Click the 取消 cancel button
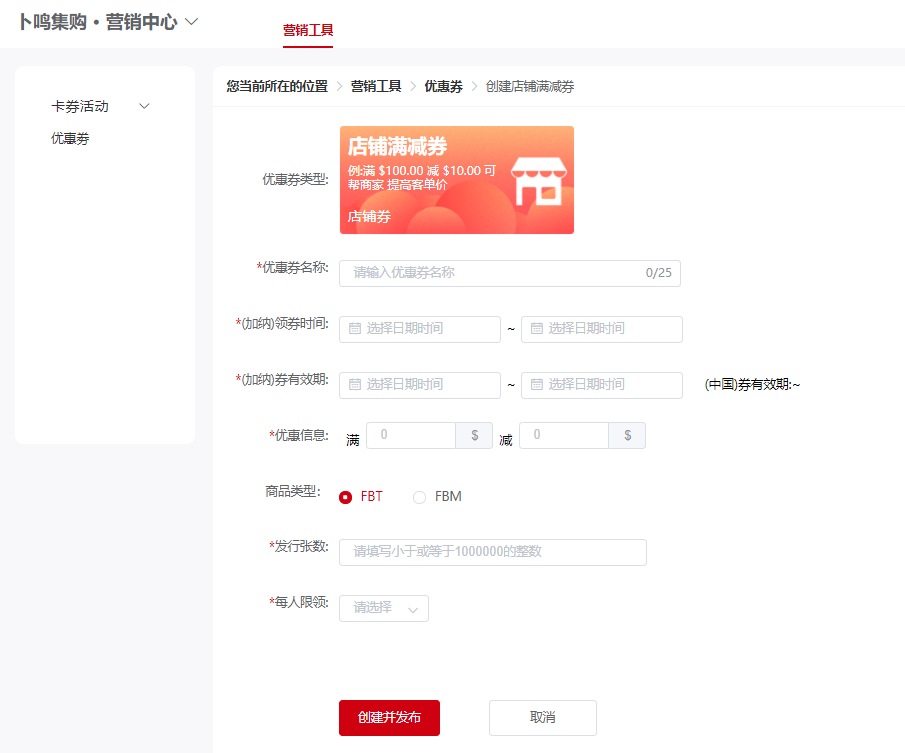Viewport: 905px width, 753px height. [542, 717]
